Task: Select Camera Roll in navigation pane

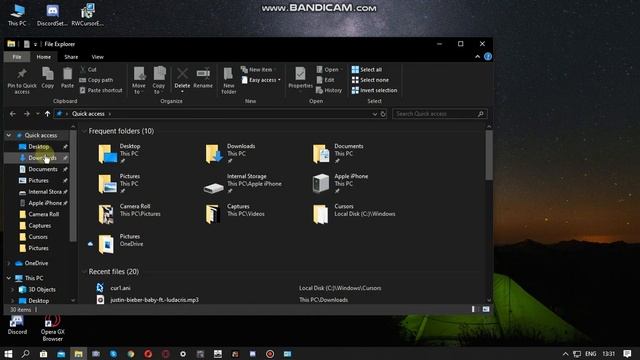Action: [43, 214]
